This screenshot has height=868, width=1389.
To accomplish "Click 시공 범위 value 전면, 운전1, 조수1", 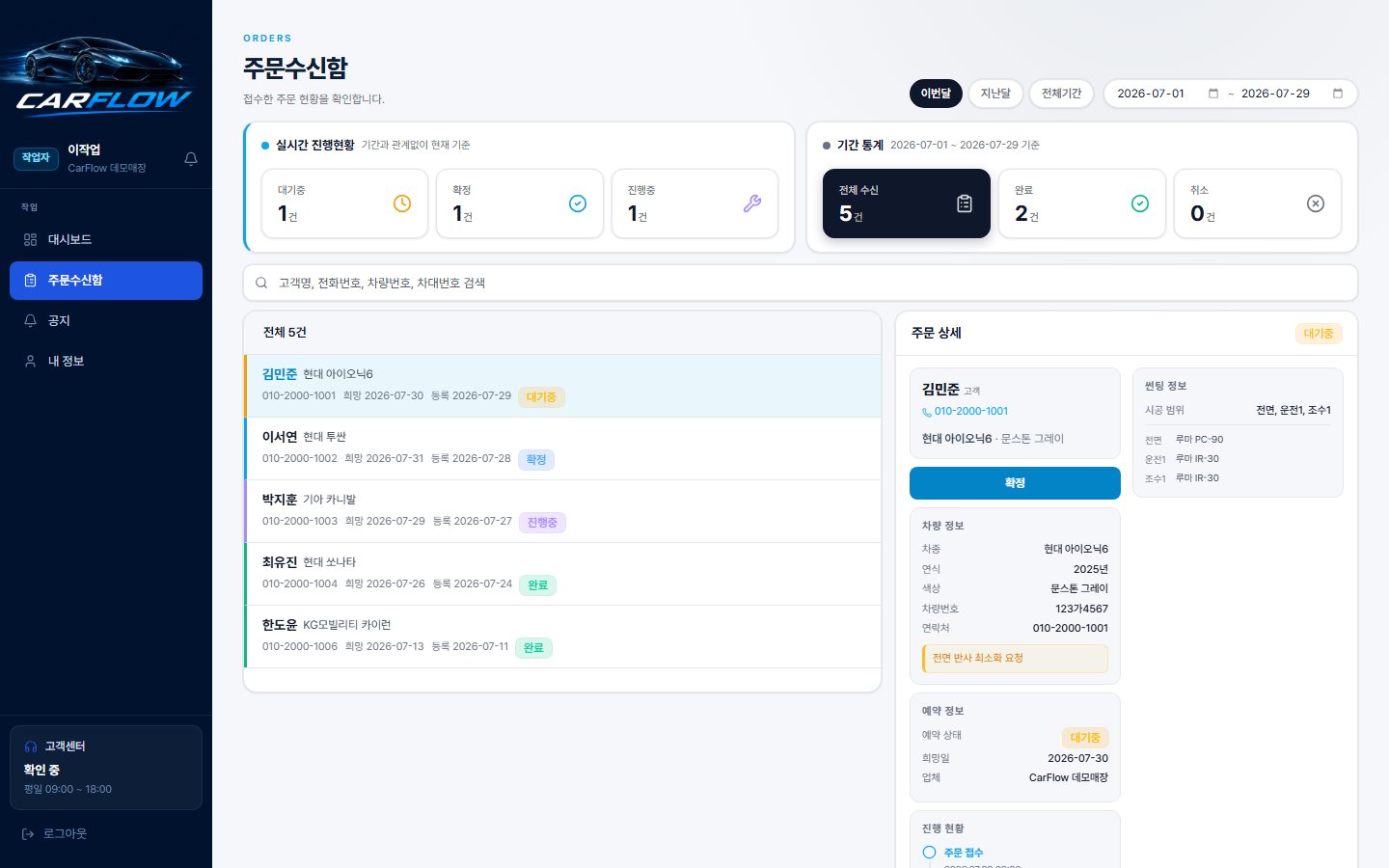I will 1294,410.
